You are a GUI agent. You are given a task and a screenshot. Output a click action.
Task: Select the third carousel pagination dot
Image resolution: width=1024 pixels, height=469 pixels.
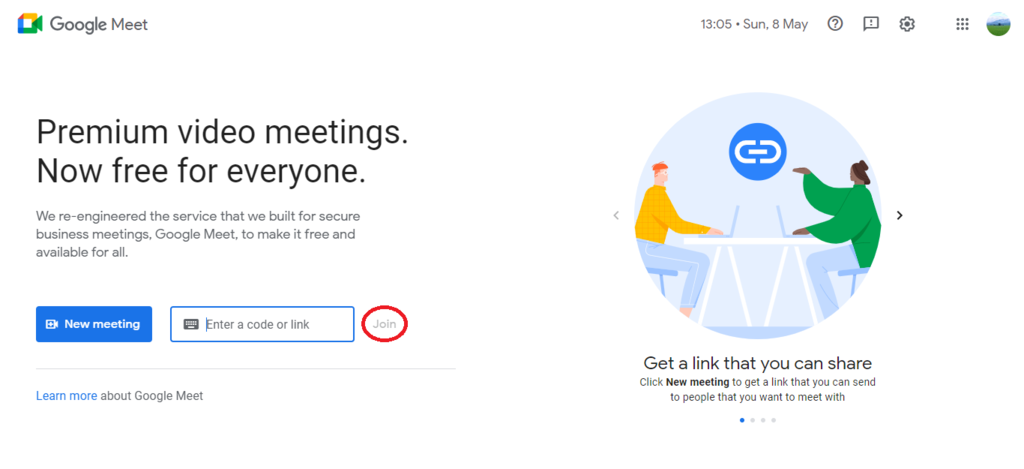pyautogui.click(x=763, y=420)
